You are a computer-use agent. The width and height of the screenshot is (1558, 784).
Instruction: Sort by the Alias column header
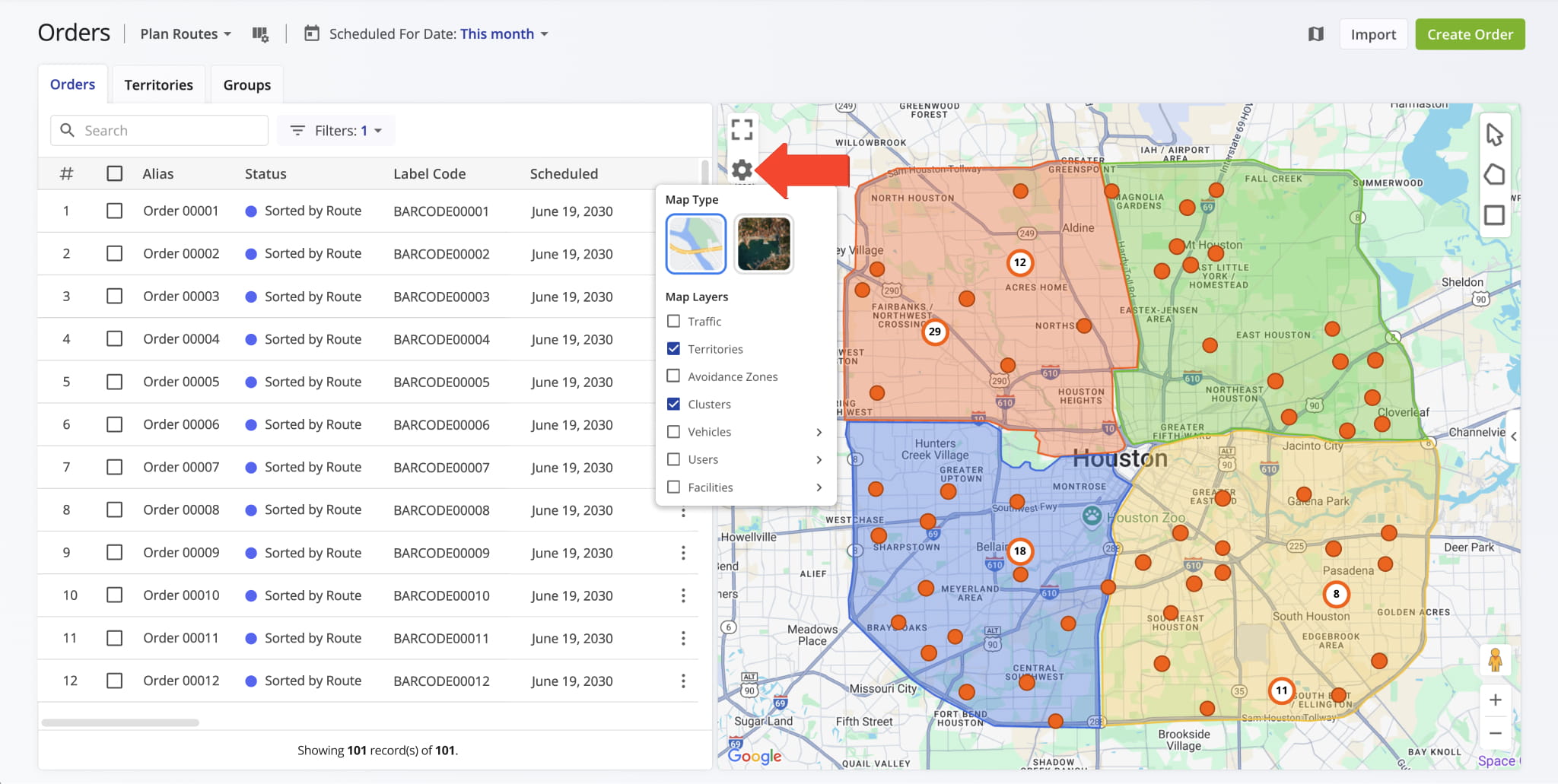(x=158, y=173)
